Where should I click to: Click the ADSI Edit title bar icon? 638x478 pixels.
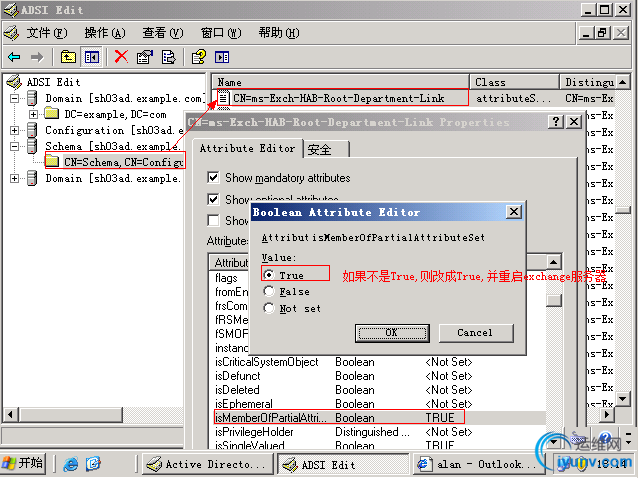11,10
